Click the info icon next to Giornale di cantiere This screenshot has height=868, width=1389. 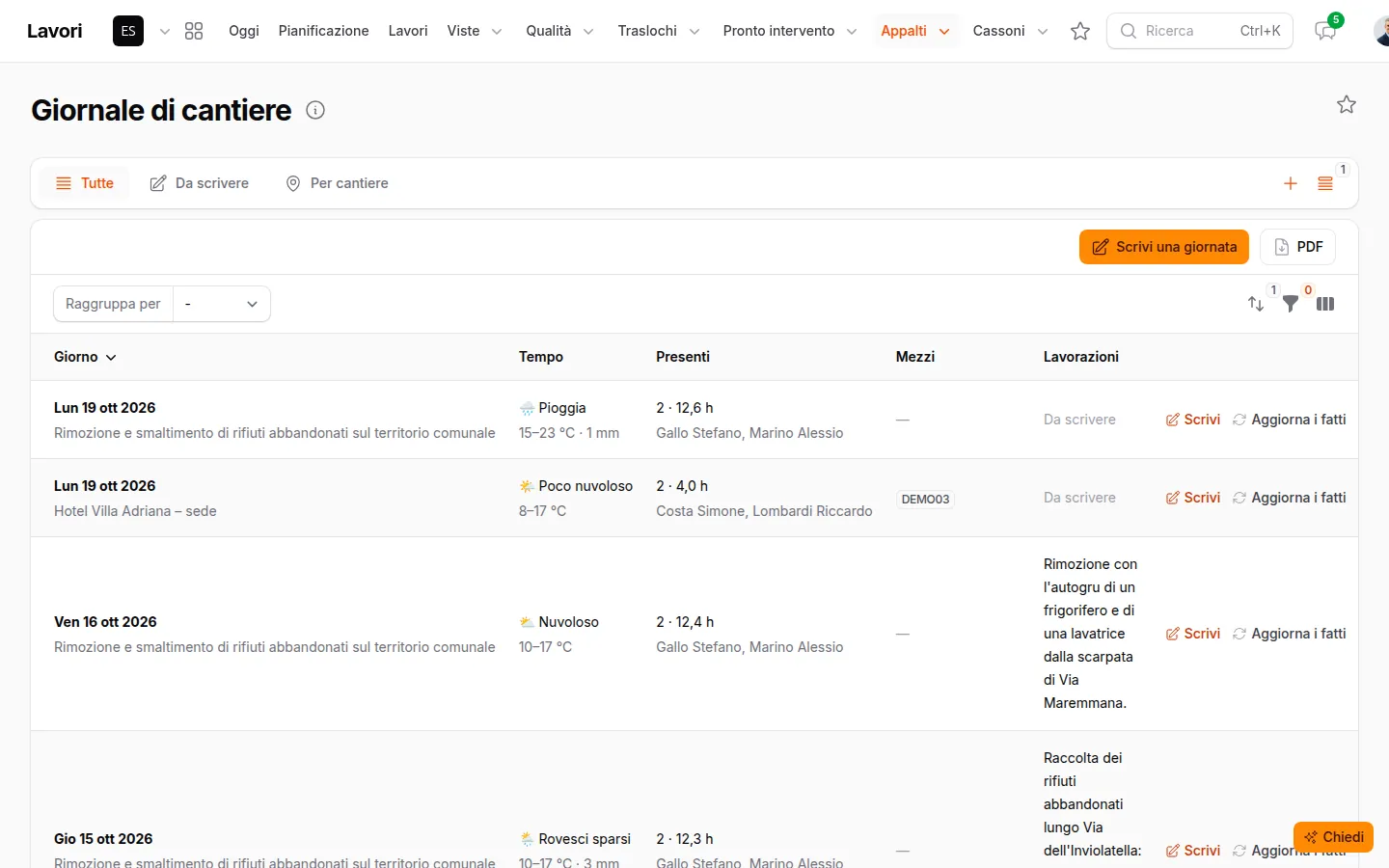click(x=315, y=110)
